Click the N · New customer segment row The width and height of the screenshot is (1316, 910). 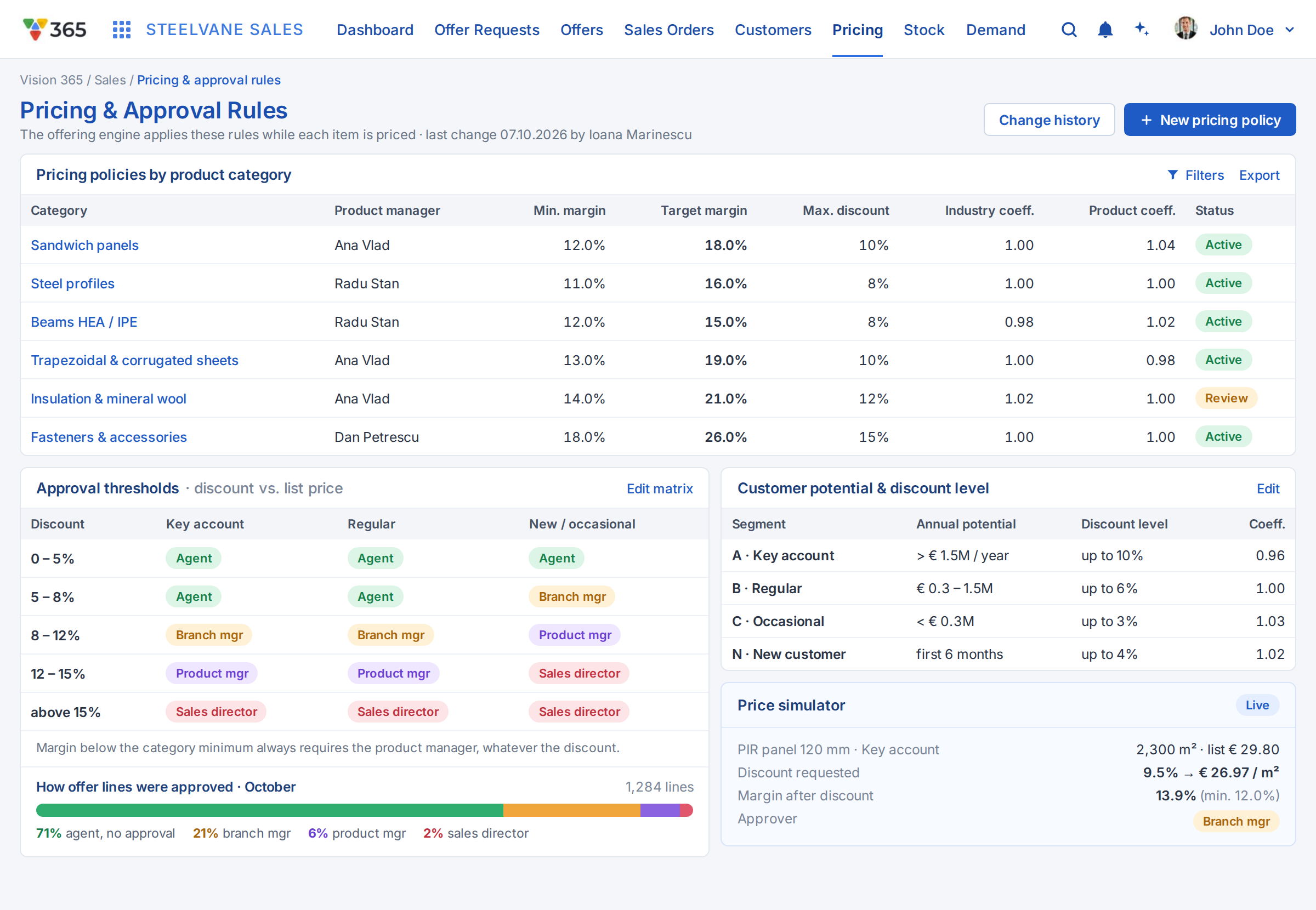coord(1007,654)
